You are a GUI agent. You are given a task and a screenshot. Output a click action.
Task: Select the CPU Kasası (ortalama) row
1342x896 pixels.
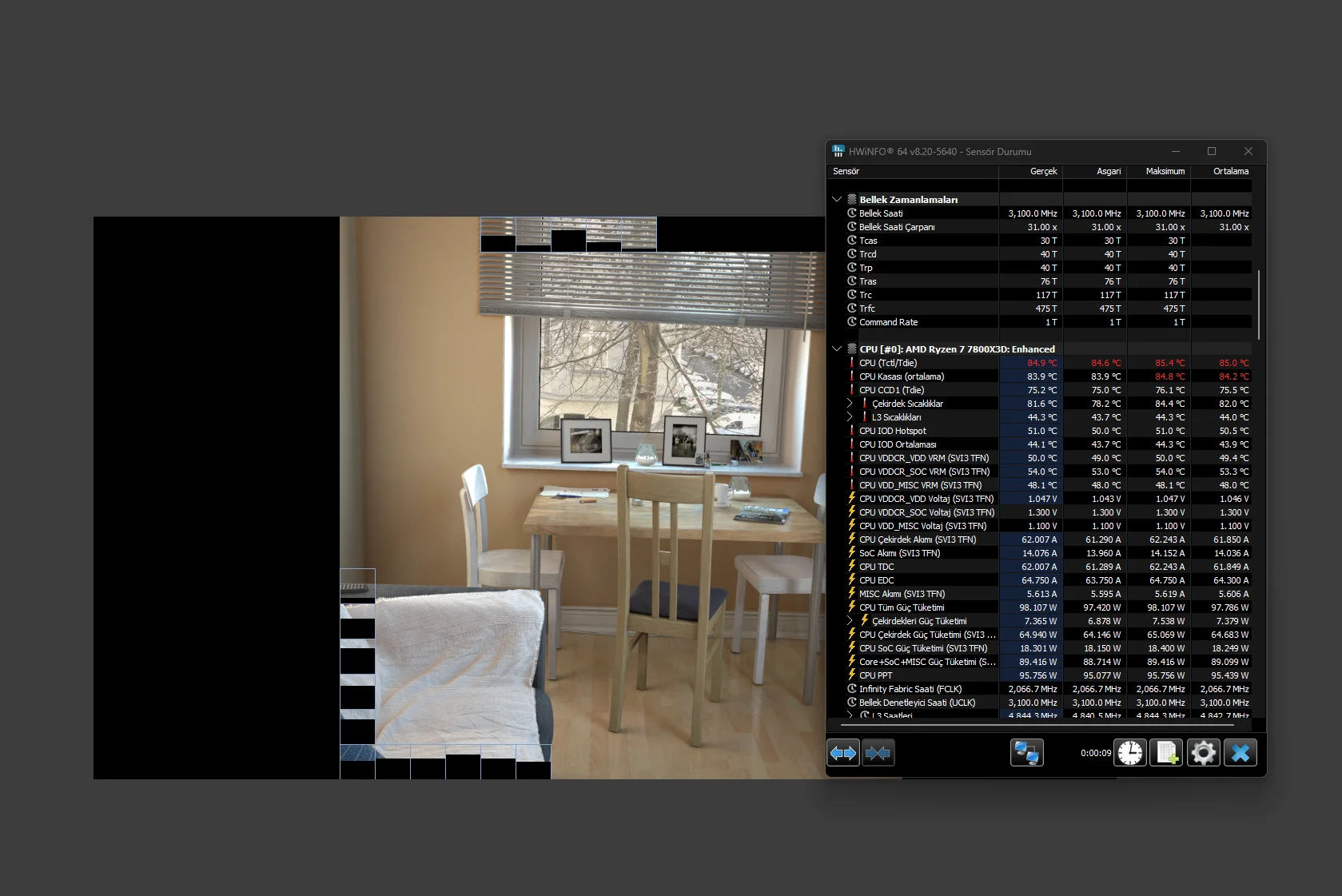tap(1040, 376)
